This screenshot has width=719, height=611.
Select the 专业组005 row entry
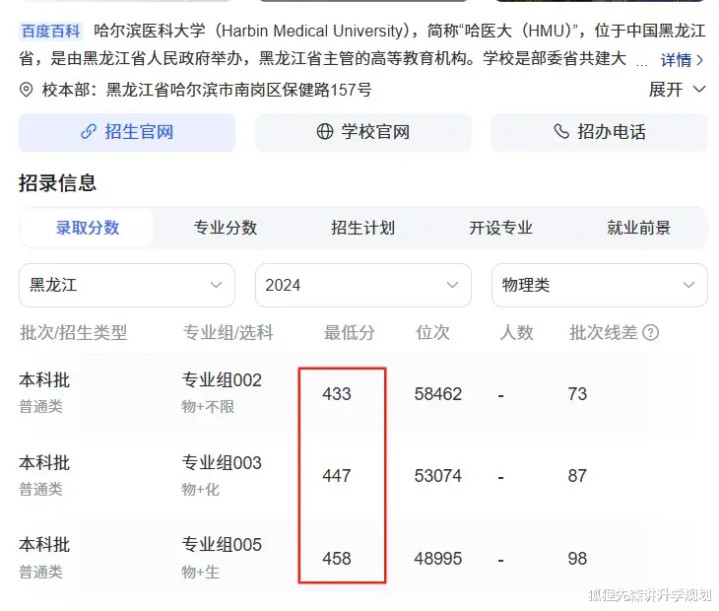[222, 545]
